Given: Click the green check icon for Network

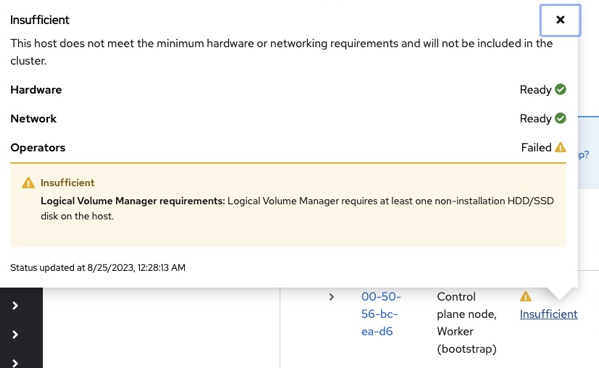Looking at the screenshot, I should (x=560, y=118).
